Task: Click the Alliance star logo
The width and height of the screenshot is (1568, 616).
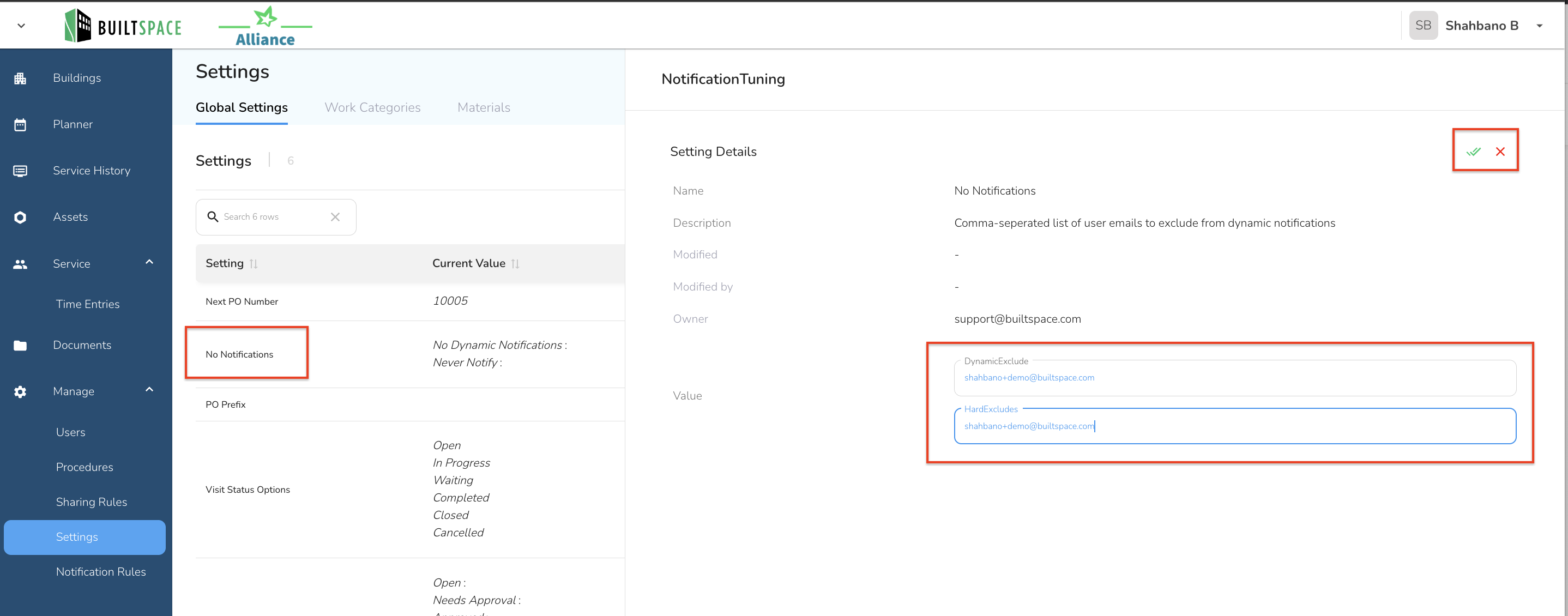Action: 266,26
